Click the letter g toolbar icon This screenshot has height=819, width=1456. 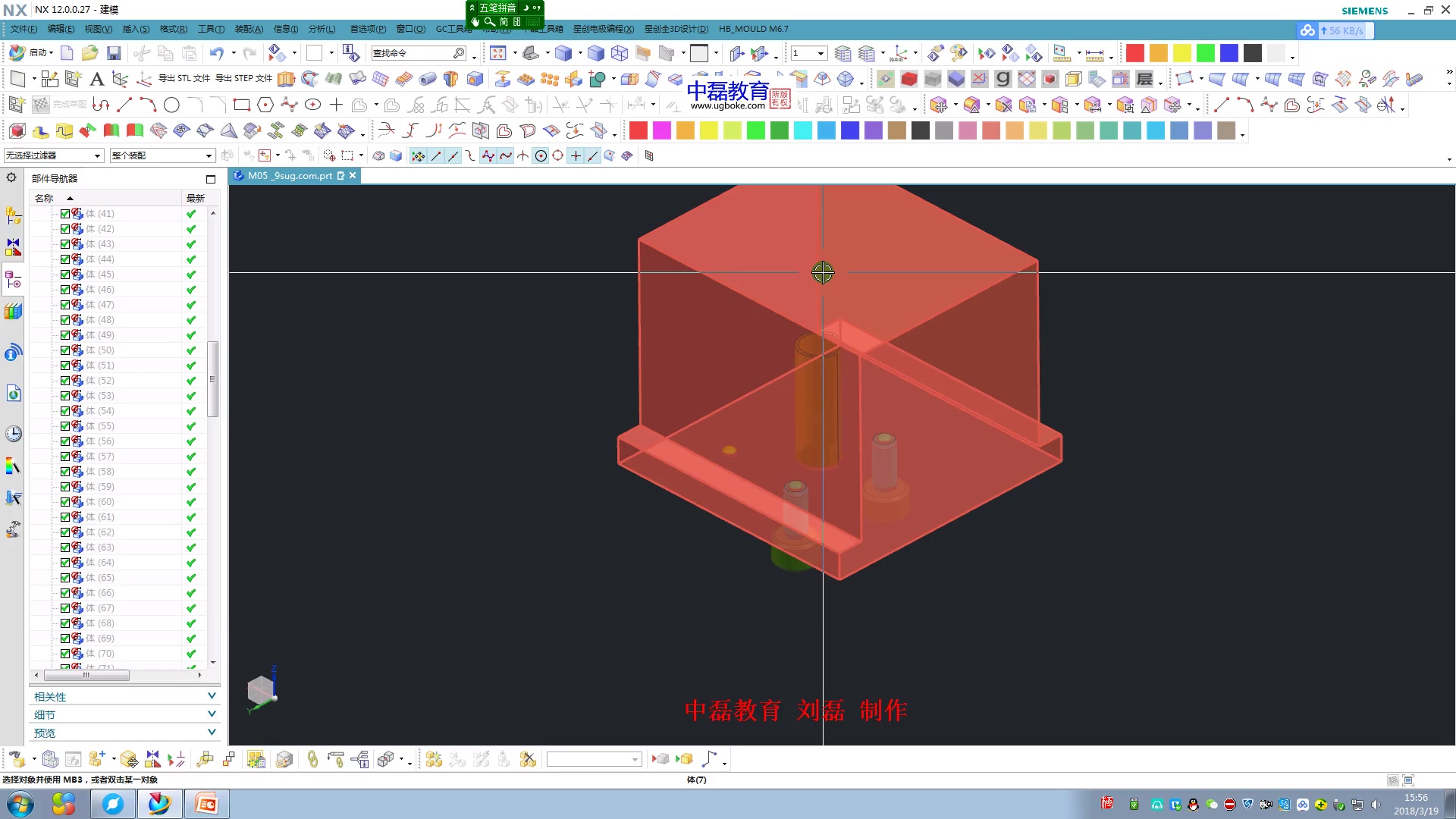1003,79
